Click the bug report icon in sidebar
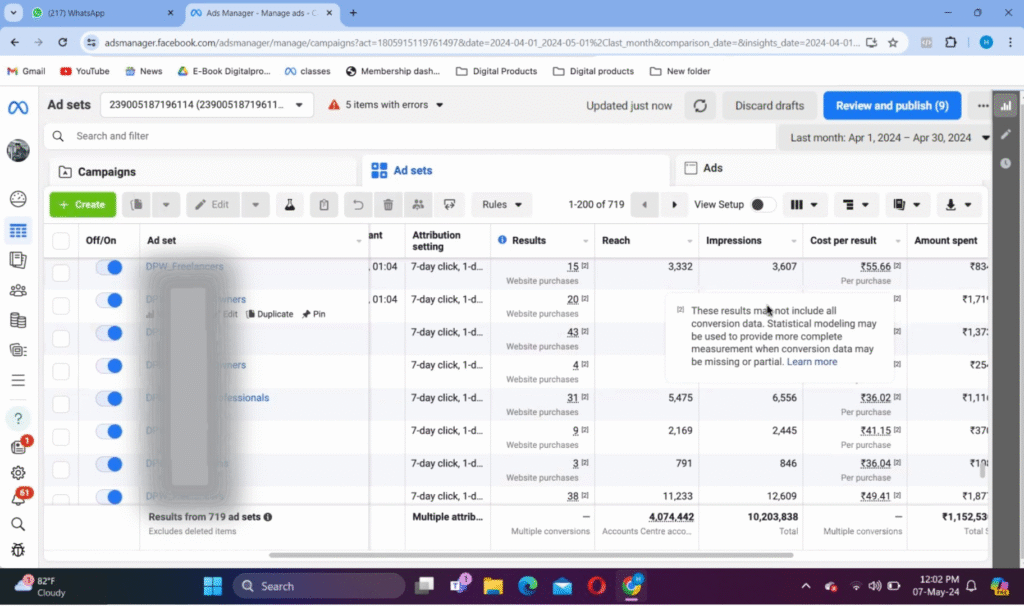1024x606 pixels. [18, 550]
